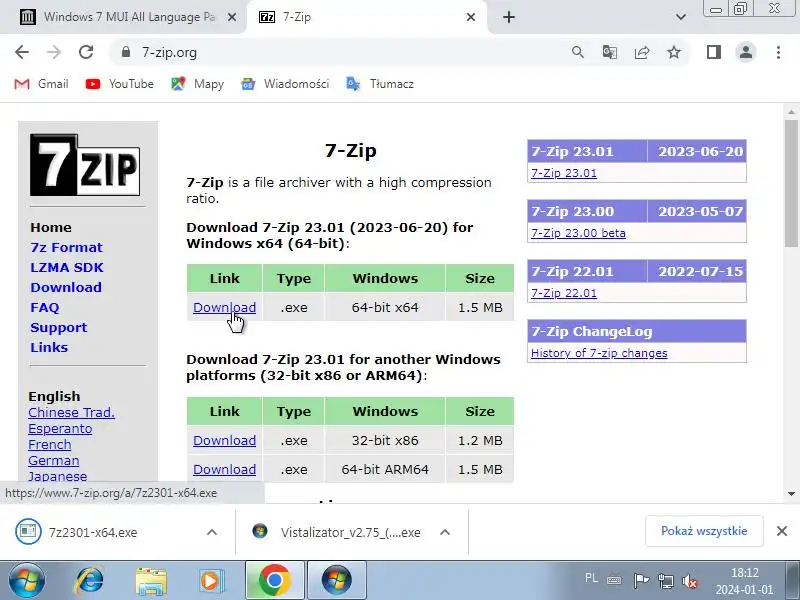
Task: Close the 7-Zip tab
Action: pos(471,17)
